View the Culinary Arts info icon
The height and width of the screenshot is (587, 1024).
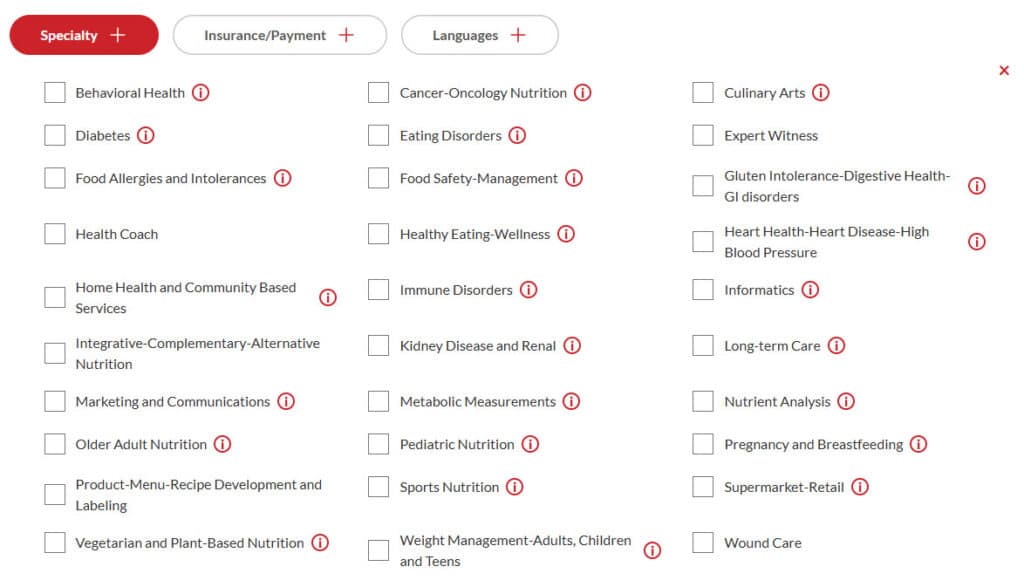coord(821,93)
